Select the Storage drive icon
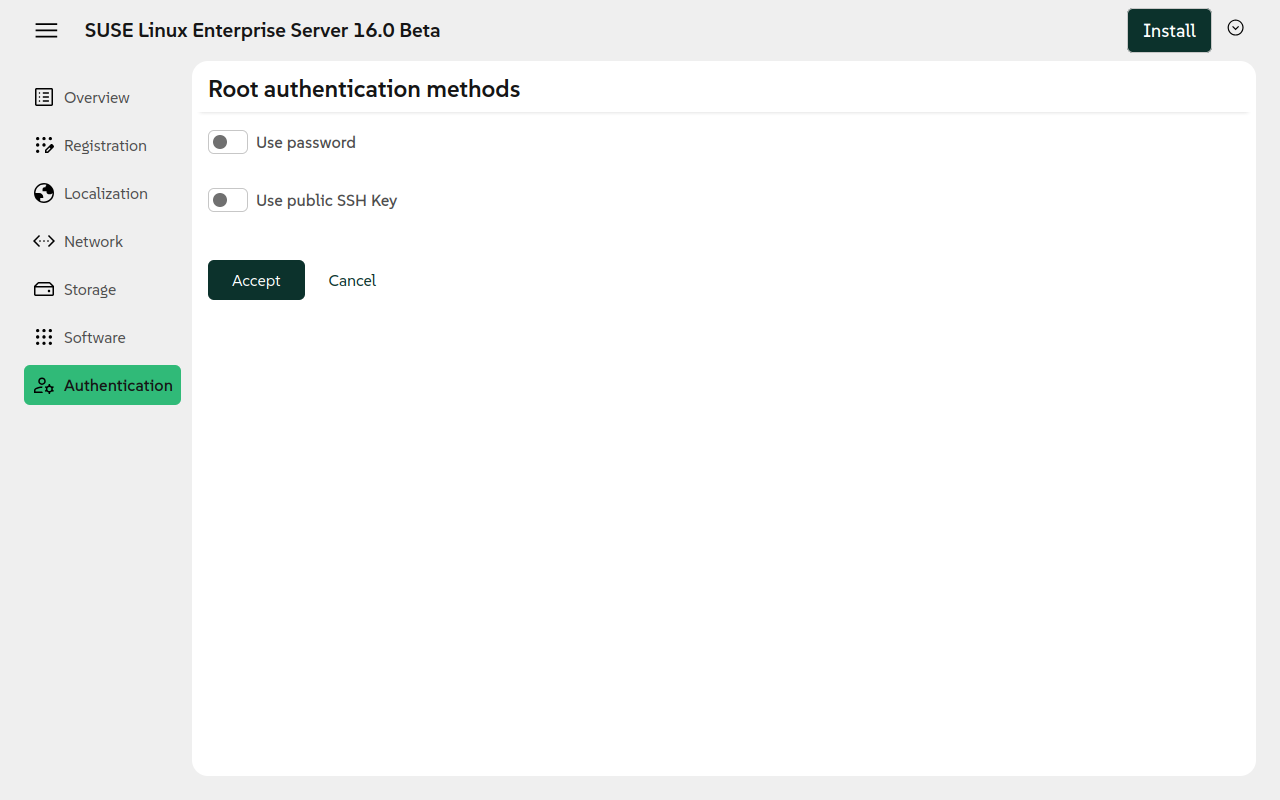The width and height of the screenshot is (1280, 800). click(x=44, y=289)
